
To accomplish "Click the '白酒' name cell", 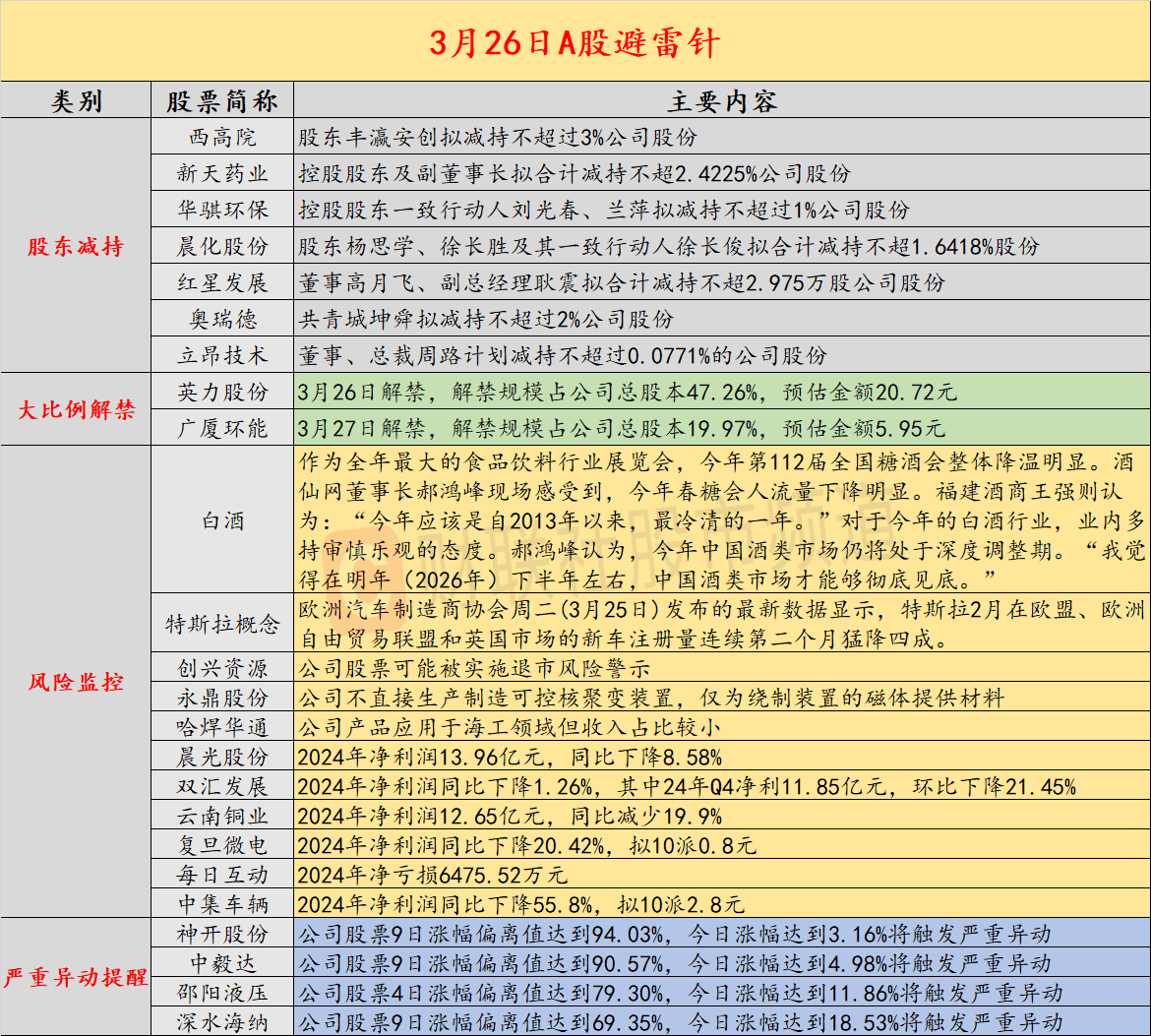I will click(x=221, y=520).
